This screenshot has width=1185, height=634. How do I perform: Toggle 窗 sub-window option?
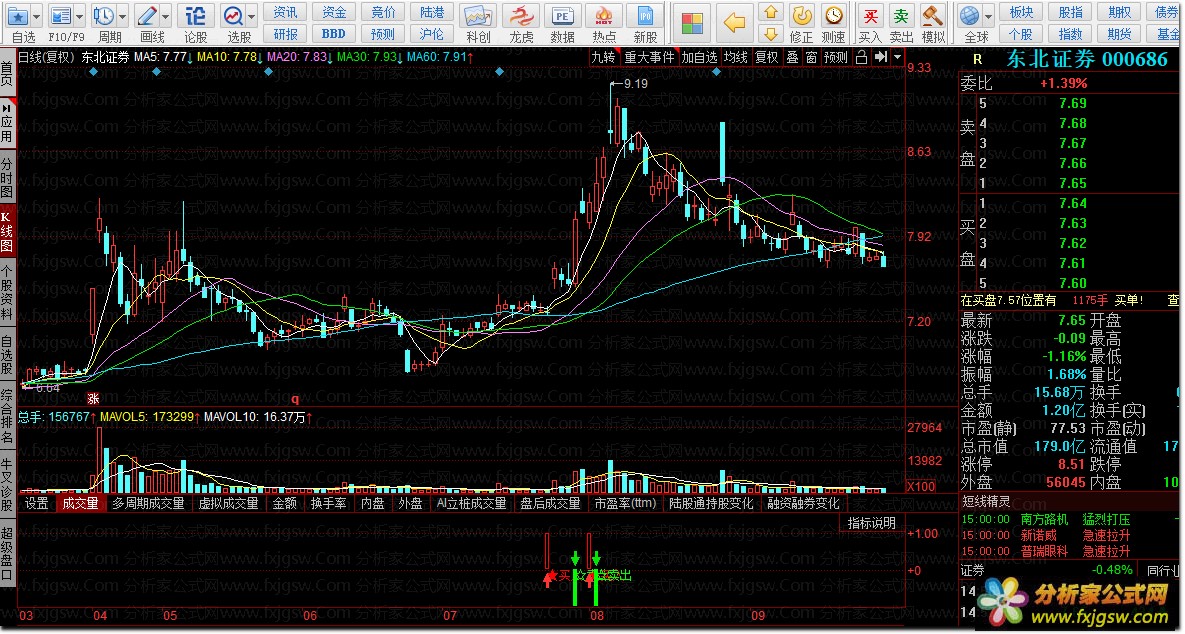coord(811,57)
